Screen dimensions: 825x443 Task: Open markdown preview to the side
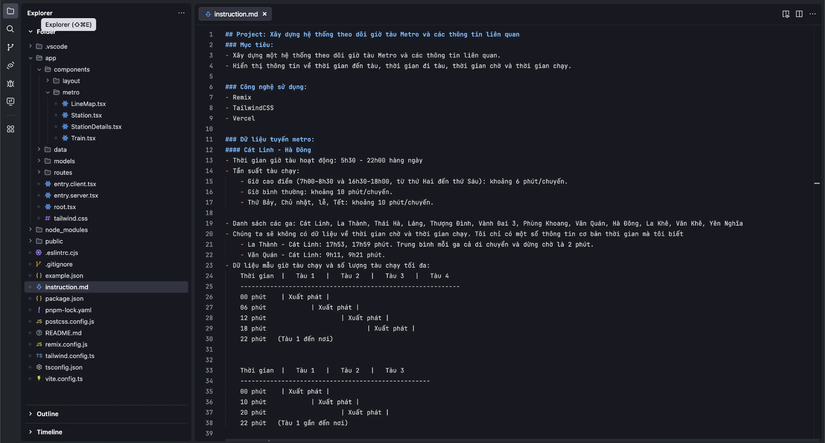(x=786, y=14)
